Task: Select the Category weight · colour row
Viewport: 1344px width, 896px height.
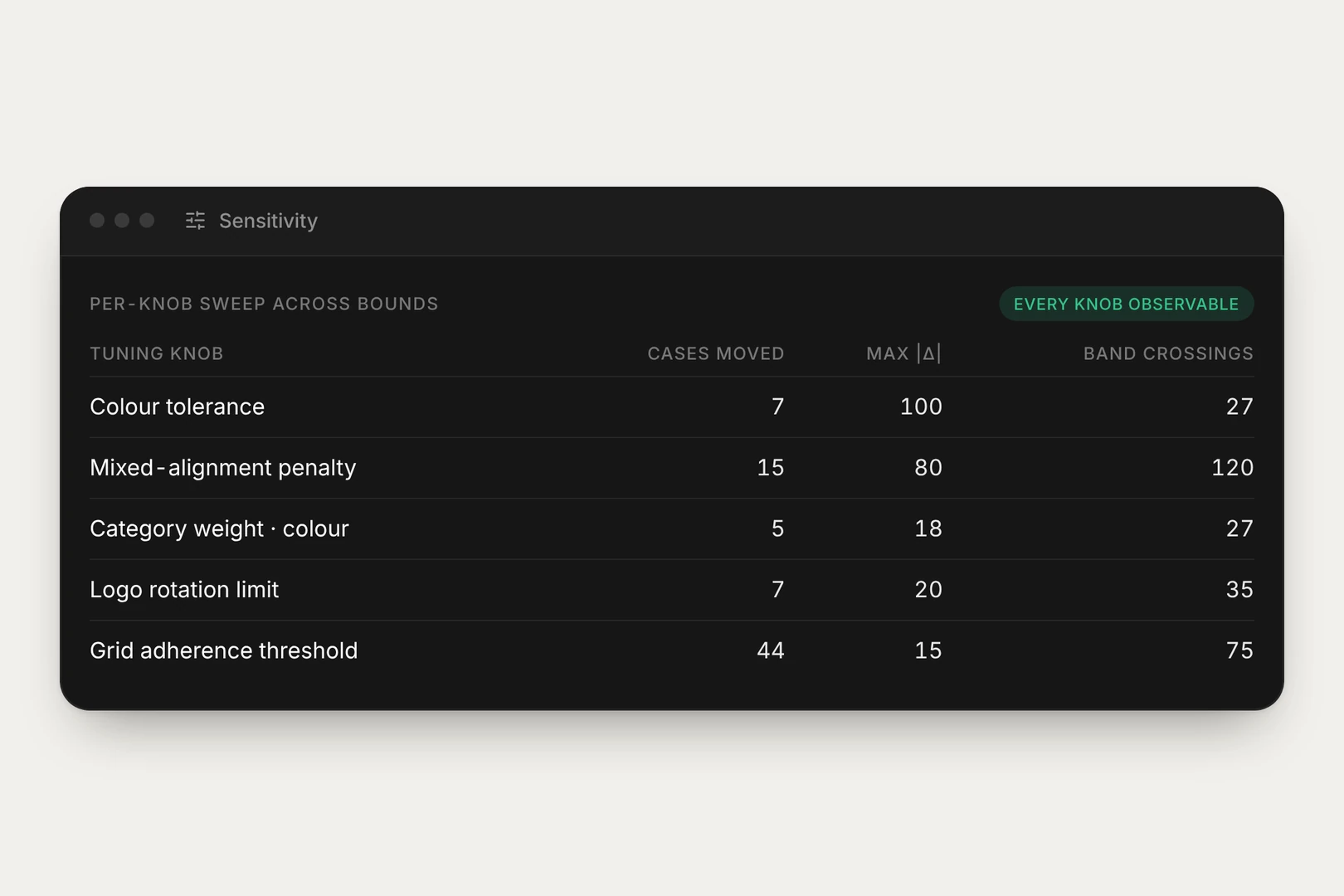Action: (x=672, y=528)
